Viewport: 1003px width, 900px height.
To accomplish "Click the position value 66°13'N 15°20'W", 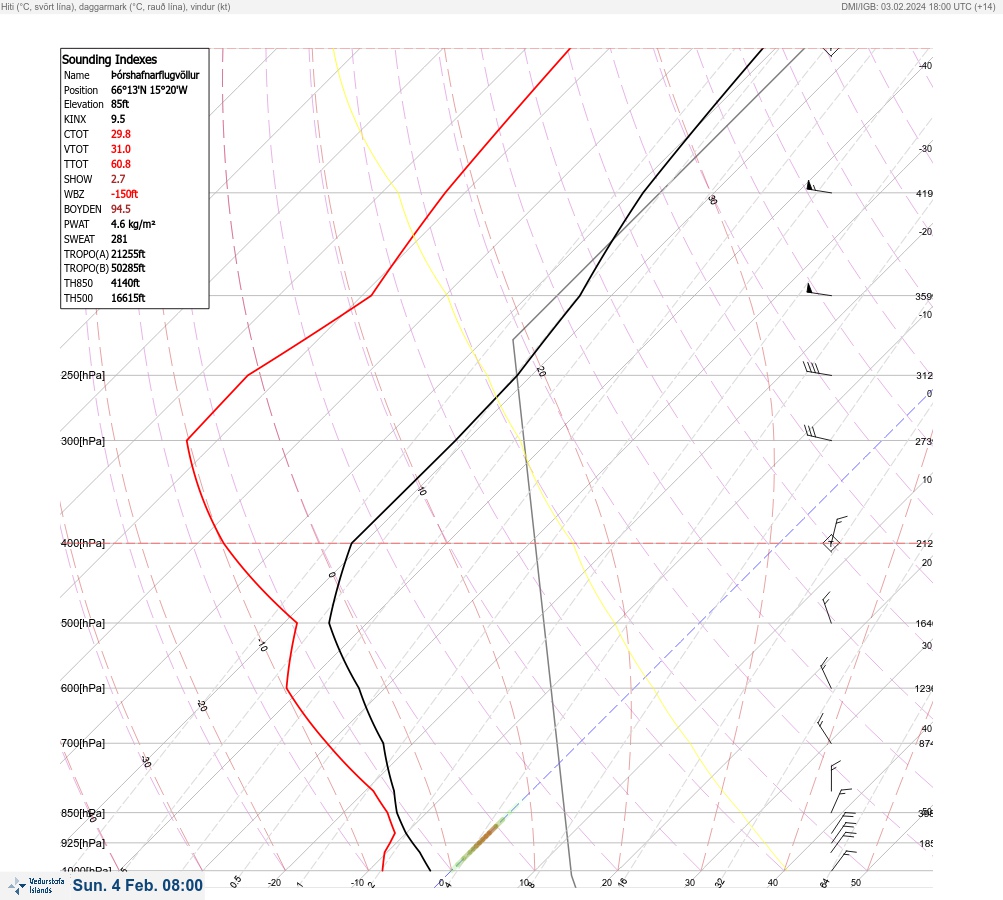I will 149,90.
